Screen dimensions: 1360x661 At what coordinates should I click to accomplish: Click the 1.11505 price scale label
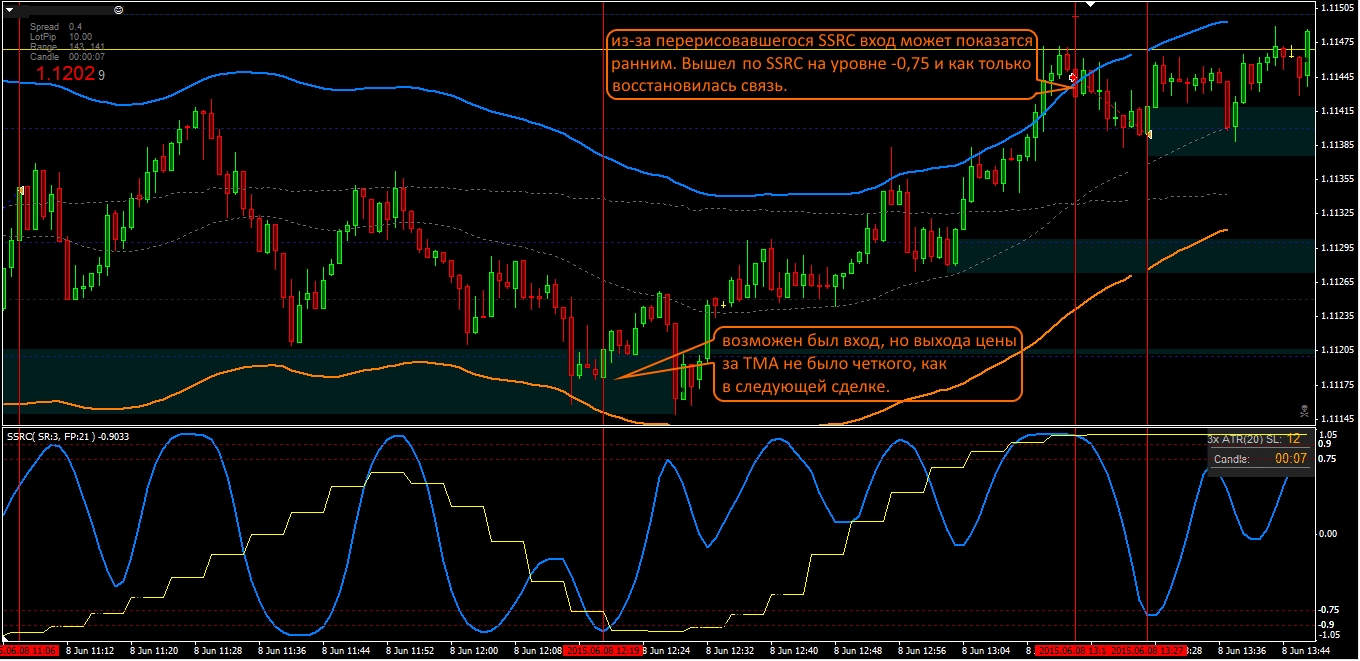coord(1337,8)
